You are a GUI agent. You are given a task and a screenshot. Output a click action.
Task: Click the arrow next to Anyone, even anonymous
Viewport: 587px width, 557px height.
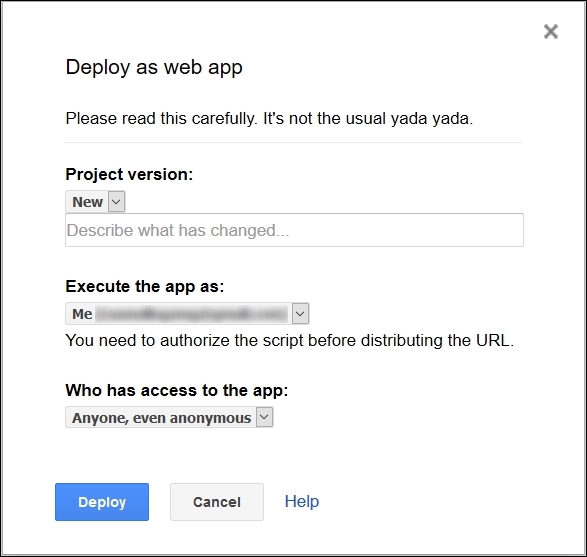click(264, 417)
